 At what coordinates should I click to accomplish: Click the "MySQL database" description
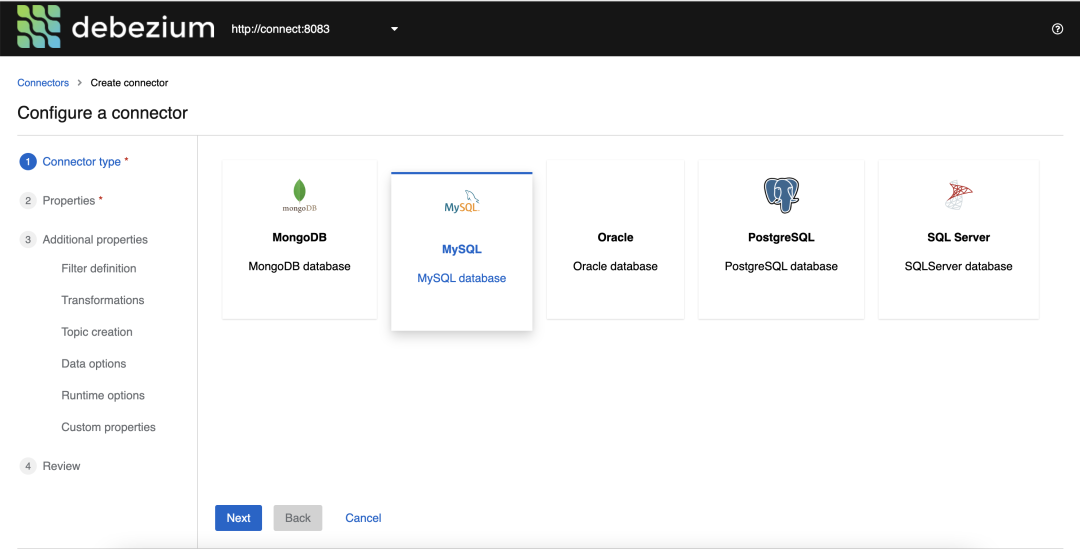[x=461, y=278]
